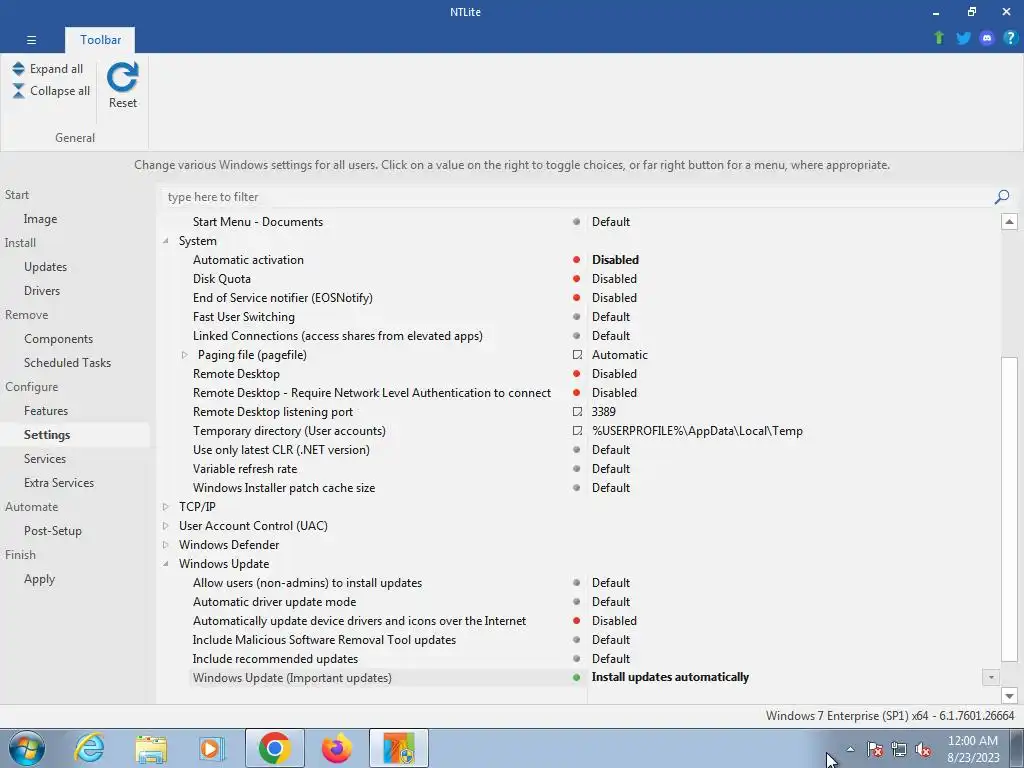Toggle Include recommended updates value
The image size is (1024, 768).
click(611, 658)
